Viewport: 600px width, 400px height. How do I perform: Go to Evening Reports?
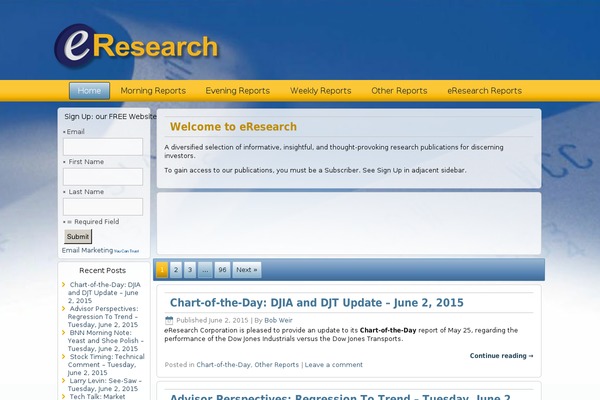click(238, 91)
